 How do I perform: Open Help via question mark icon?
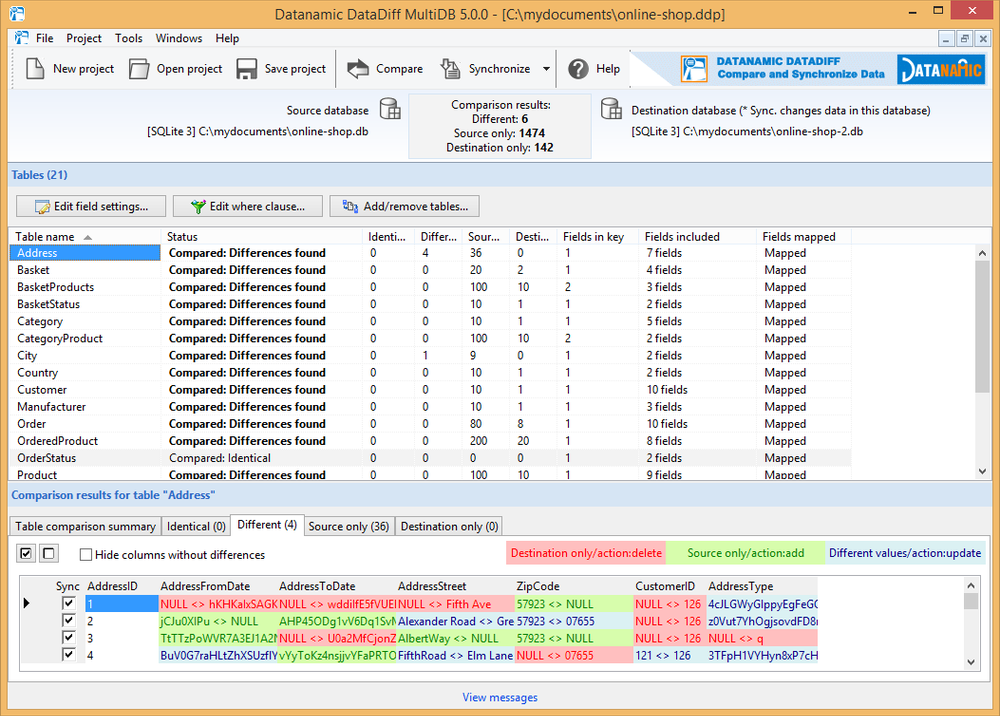(578, 69)
